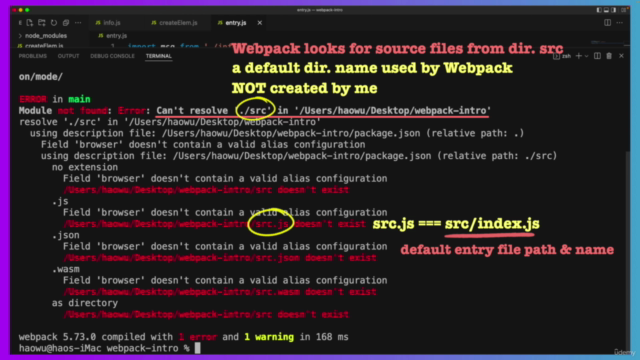The height and width of the screenshot is (360, 640).
Task: Click the terminal prompt 'haowu@haos-iMac webpack-intro %'
Action: pos(104,348)
